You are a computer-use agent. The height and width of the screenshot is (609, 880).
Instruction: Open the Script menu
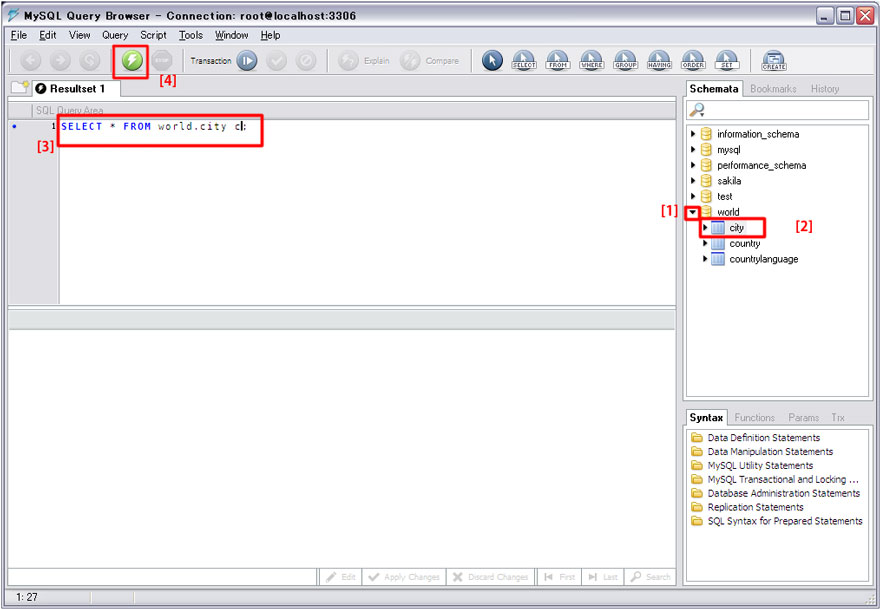[153, 35]
